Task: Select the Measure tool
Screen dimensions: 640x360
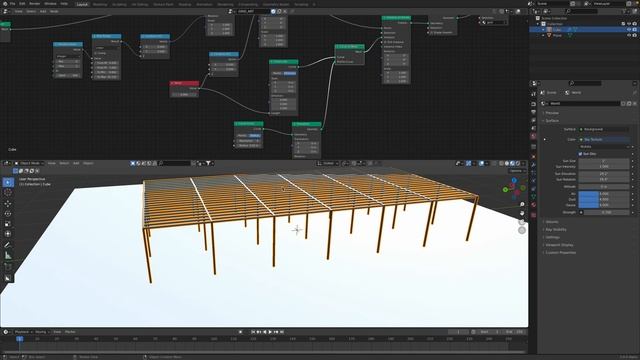Action: coord(8,256)
